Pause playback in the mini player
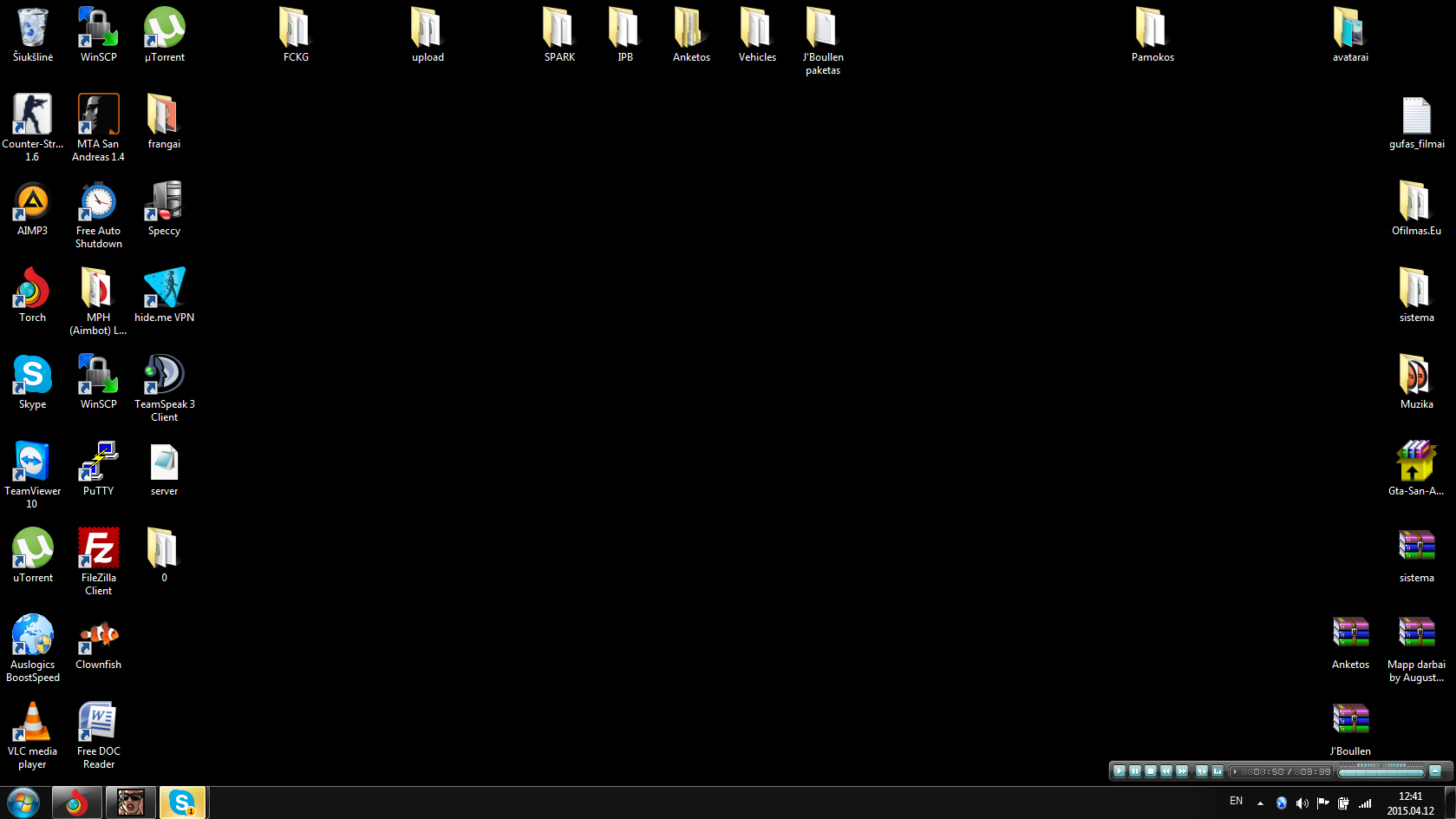Viewport: 1456px width, 819px height. pyautogui.click(x=1134, y=771)
